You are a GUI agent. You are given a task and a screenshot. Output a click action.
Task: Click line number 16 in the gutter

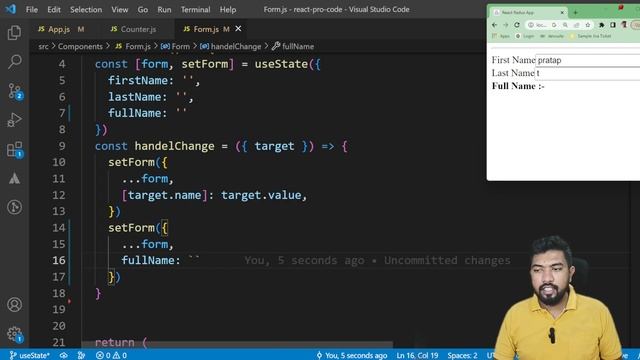click(x=59, y=260)
